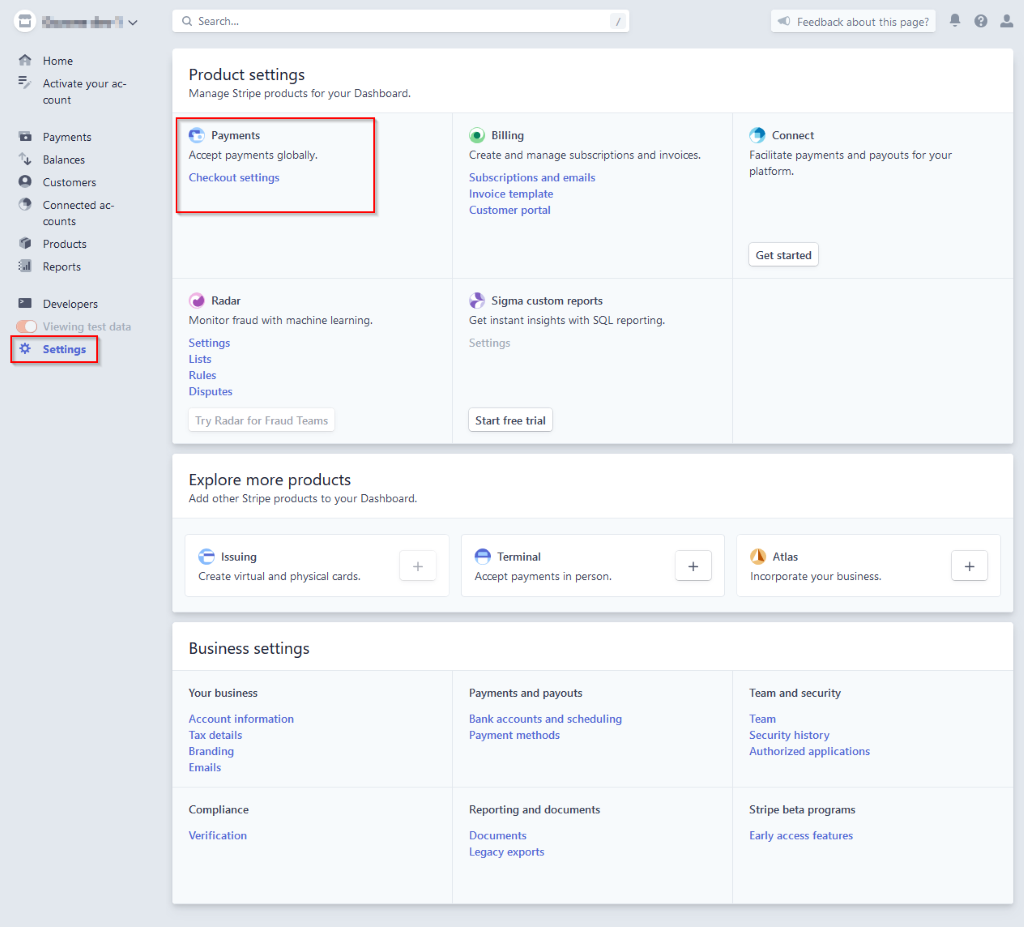1024x927 pixels.
Task: Click the Developers terminal icon
Action: [x=25, y=303]
